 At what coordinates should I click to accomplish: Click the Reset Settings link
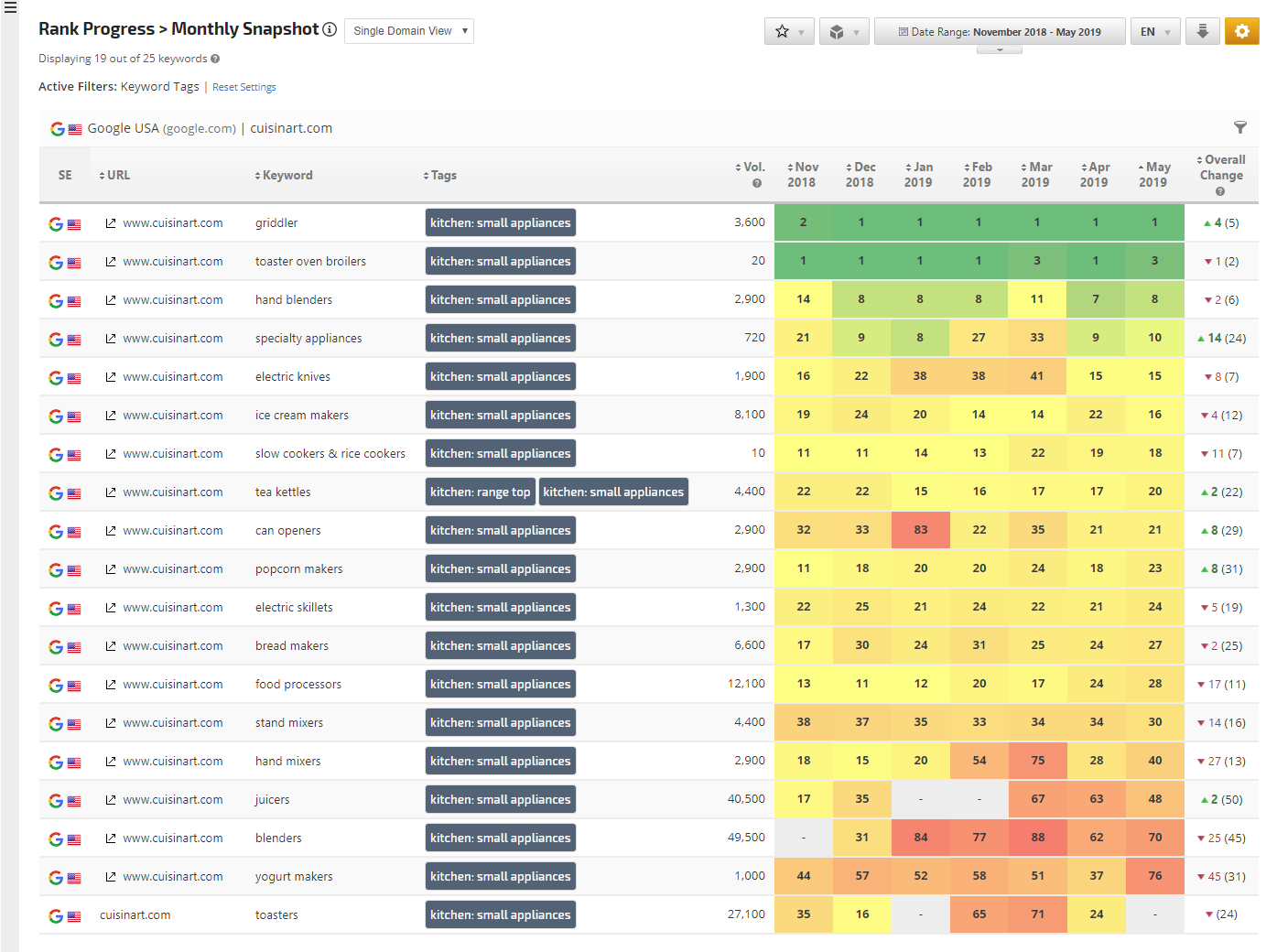(x=243, y=88)
